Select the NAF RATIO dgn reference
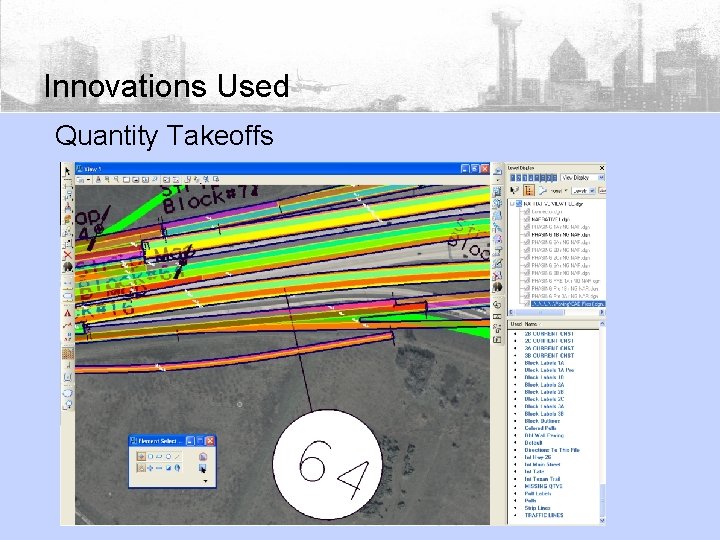720x540 pixels. pos(550,219)
